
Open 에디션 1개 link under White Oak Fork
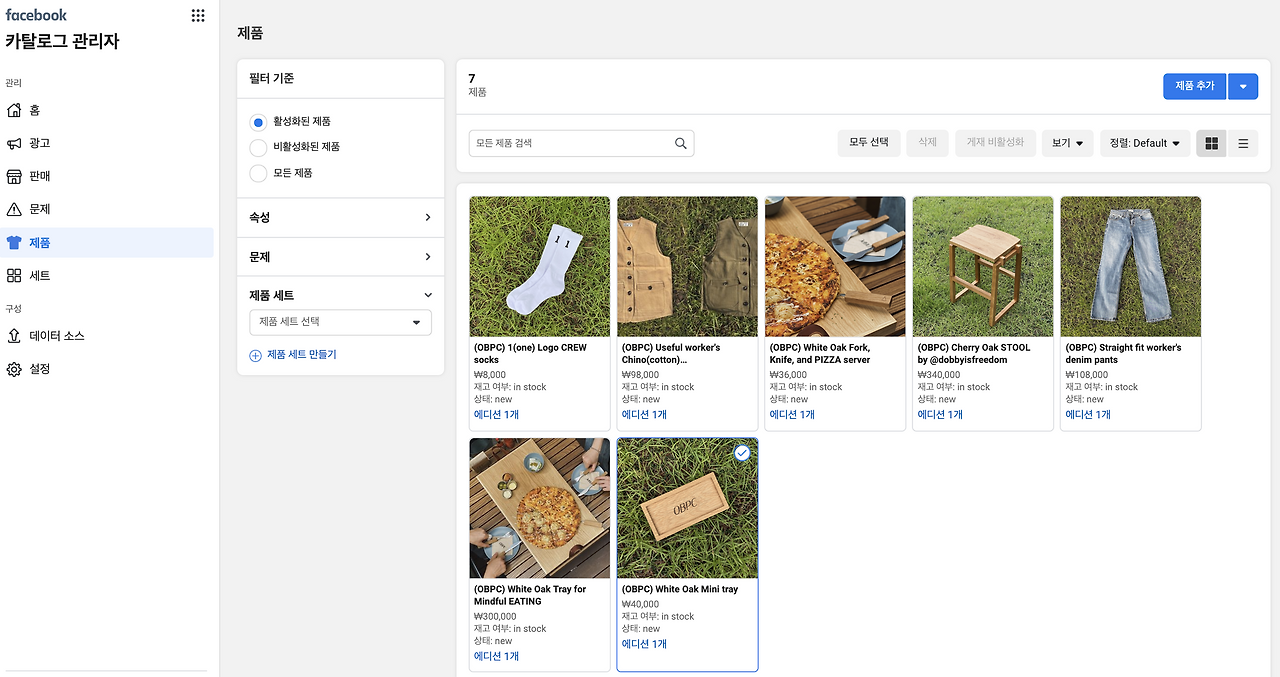click(792, 415)
